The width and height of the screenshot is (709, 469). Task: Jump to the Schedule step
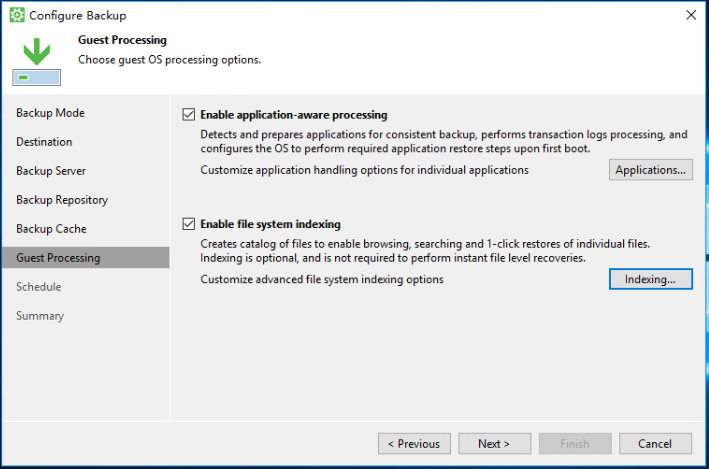coord(39,286)
